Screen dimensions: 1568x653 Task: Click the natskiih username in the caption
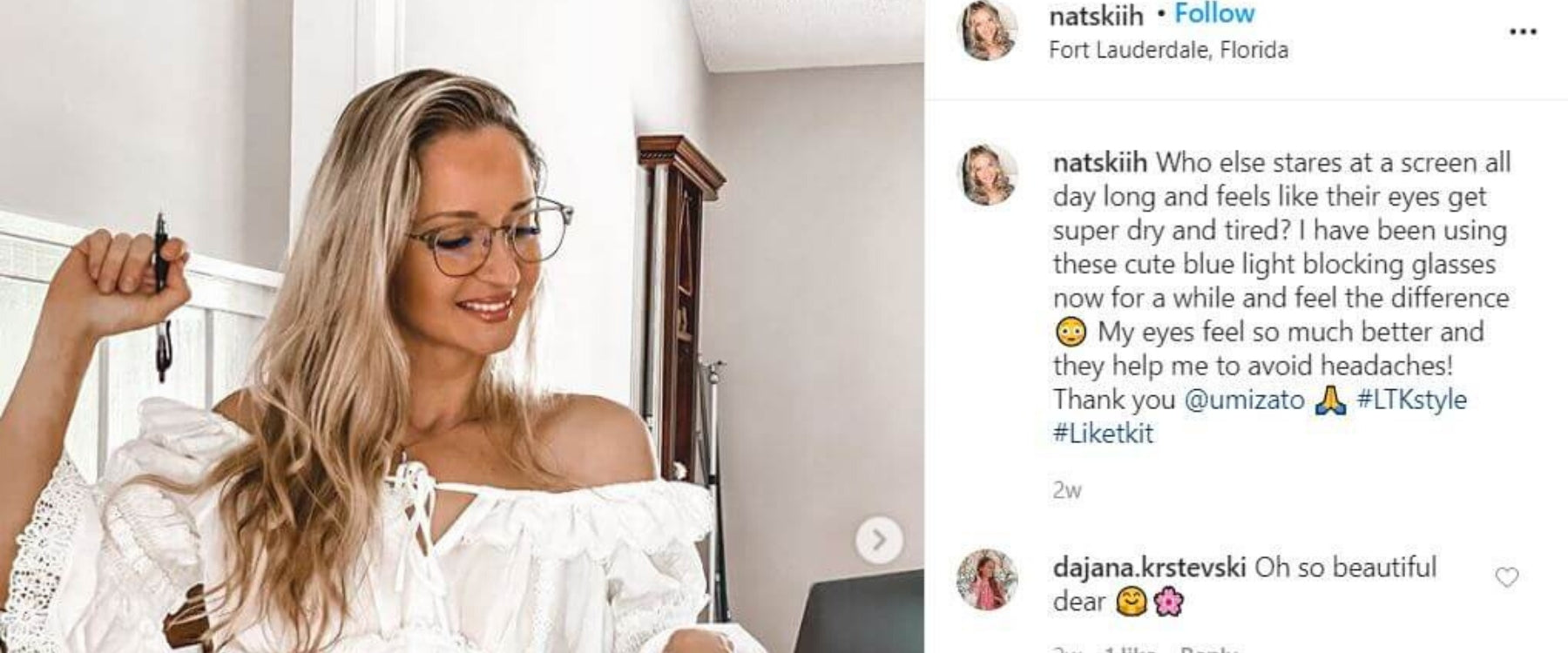pos(1099,163)
